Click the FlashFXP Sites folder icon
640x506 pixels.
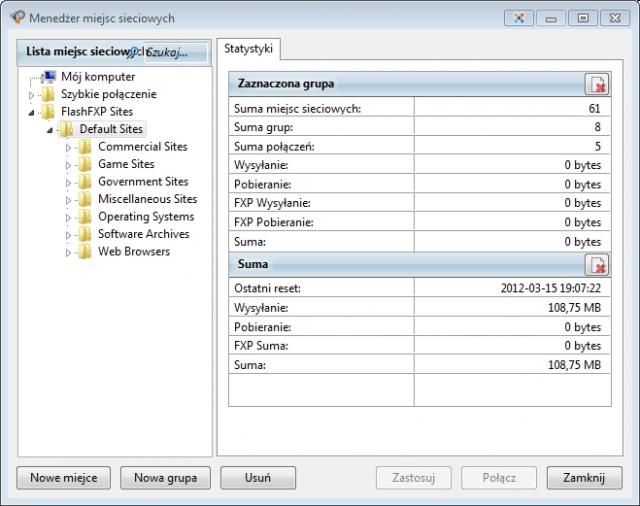point(49,112)
